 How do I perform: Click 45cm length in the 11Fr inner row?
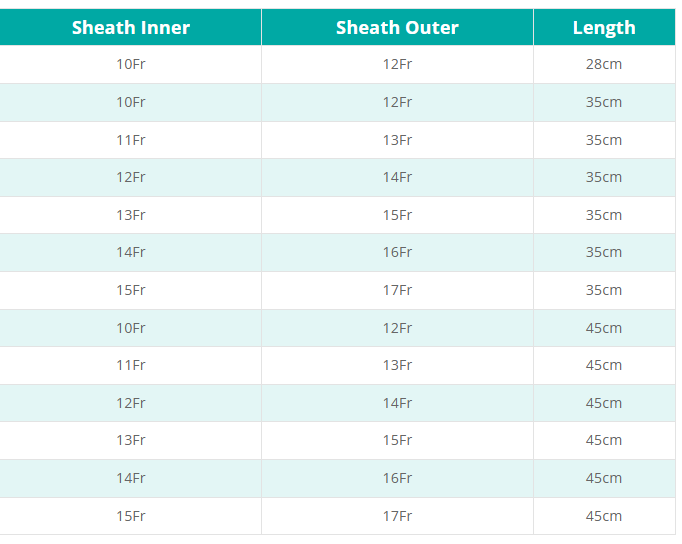604,365
